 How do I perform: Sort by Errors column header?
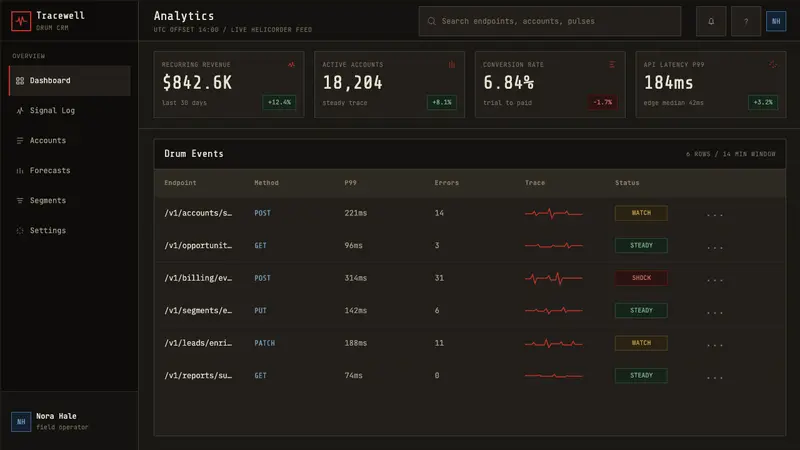tap(446, 183)
